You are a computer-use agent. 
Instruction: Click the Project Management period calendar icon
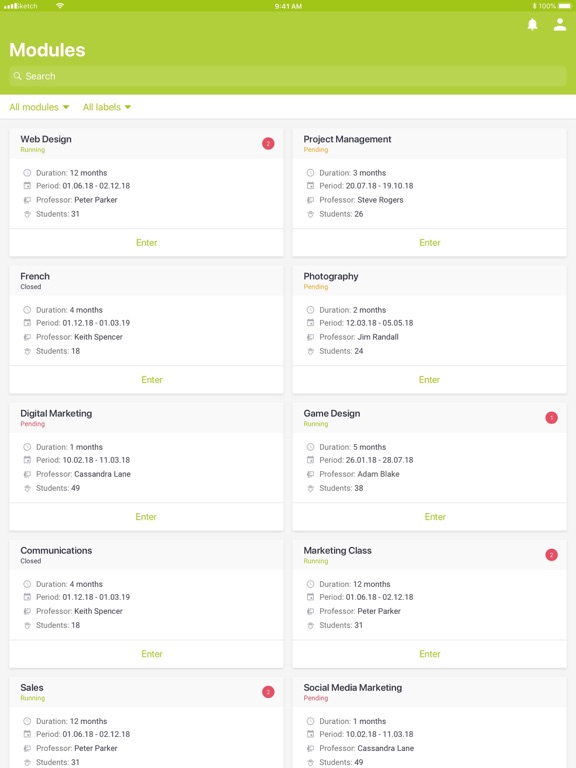(311, 186)
